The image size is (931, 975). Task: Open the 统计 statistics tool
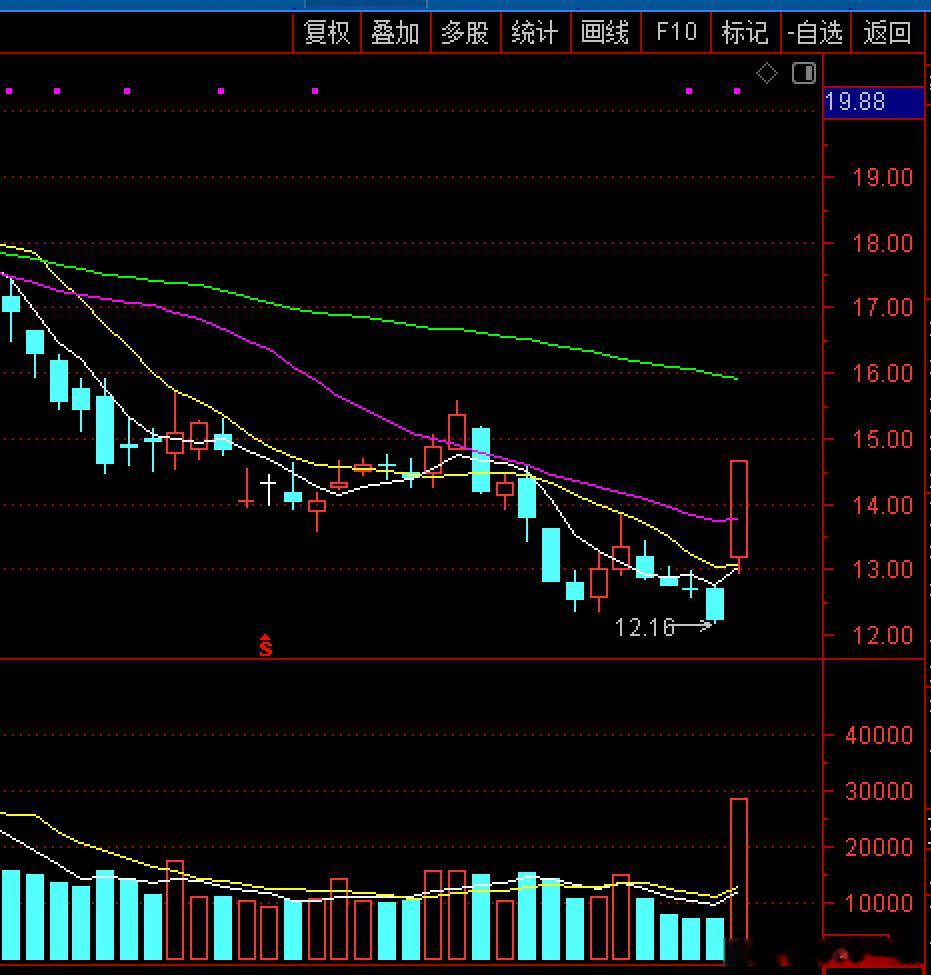[x=535, y=32]
